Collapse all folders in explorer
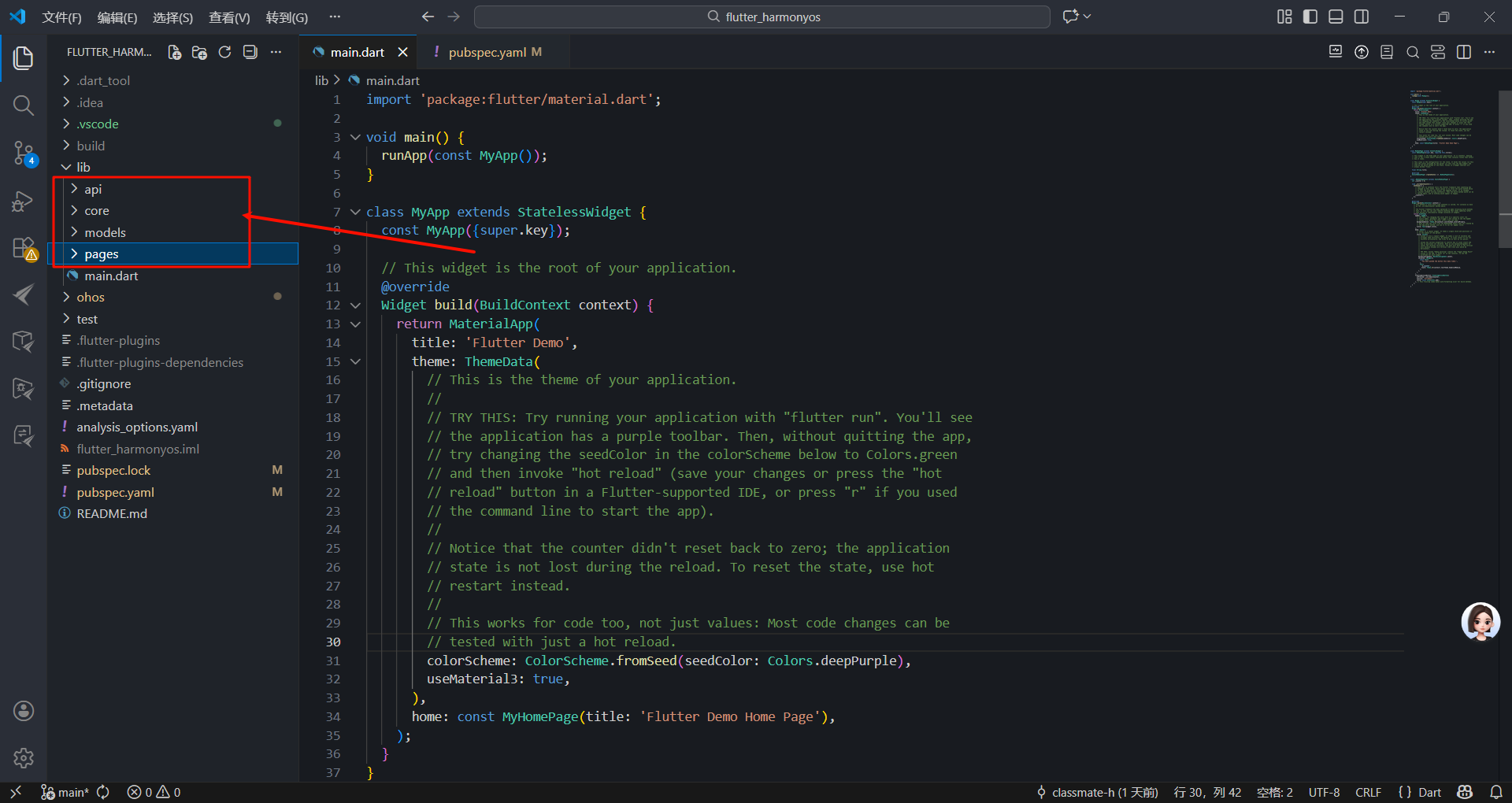 250,52
